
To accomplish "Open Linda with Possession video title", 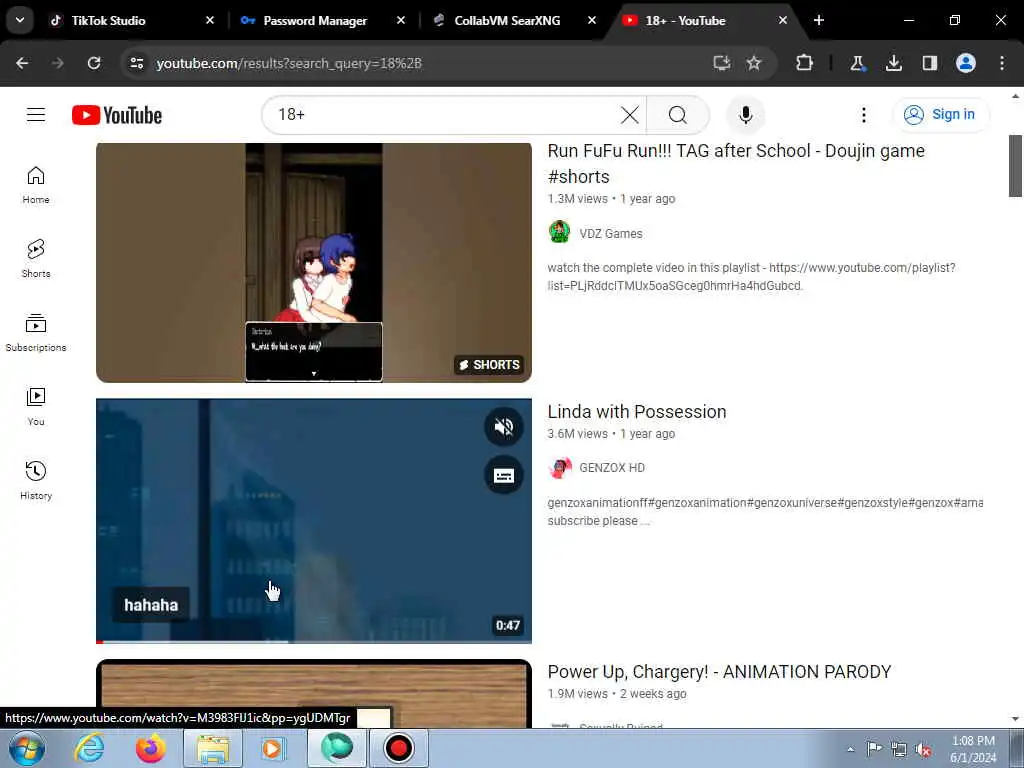I will (637, 411).
